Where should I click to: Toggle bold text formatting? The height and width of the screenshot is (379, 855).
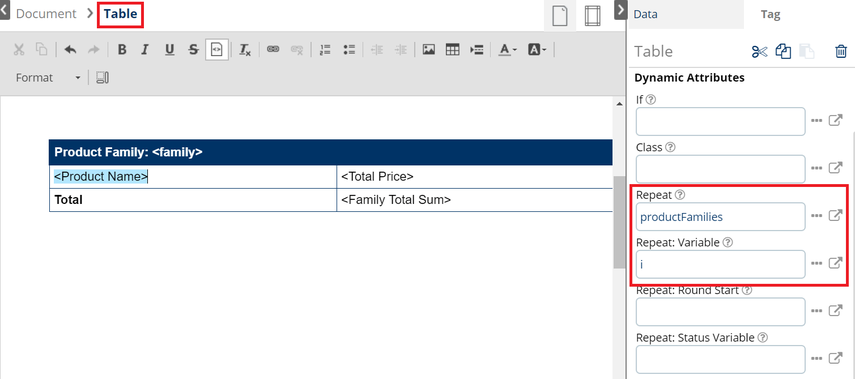pos(122,50)
